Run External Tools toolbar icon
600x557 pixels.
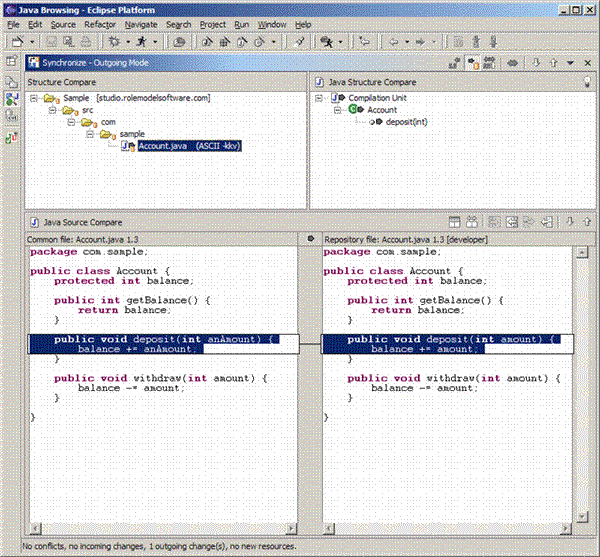pyautogui.click(x=326, y=42)
